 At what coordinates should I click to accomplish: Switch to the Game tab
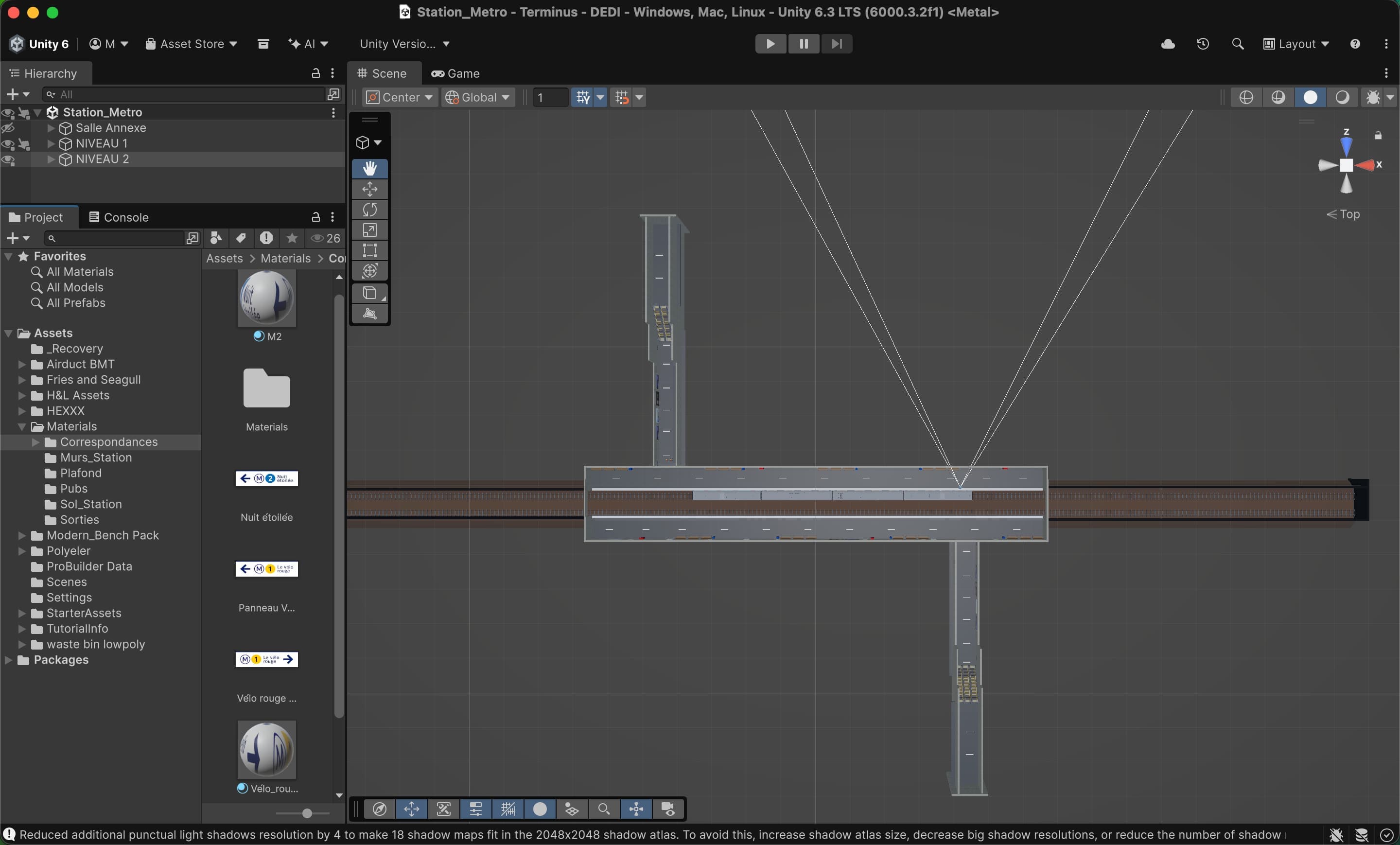click(455, 73)
